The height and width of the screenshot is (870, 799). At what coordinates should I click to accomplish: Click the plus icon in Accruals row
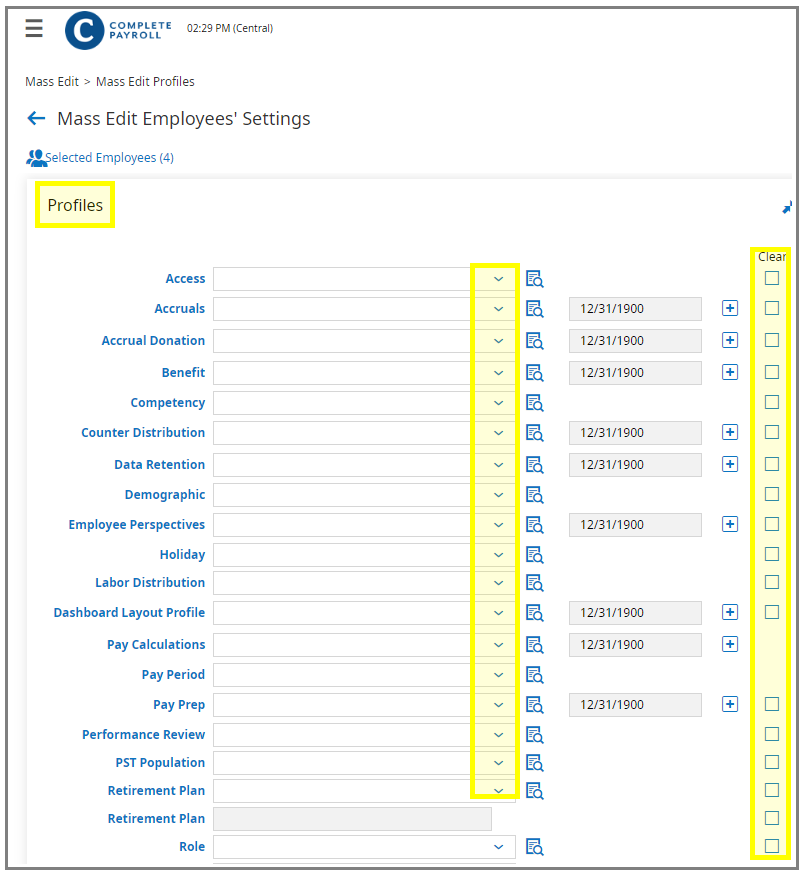tap(730, 308)
